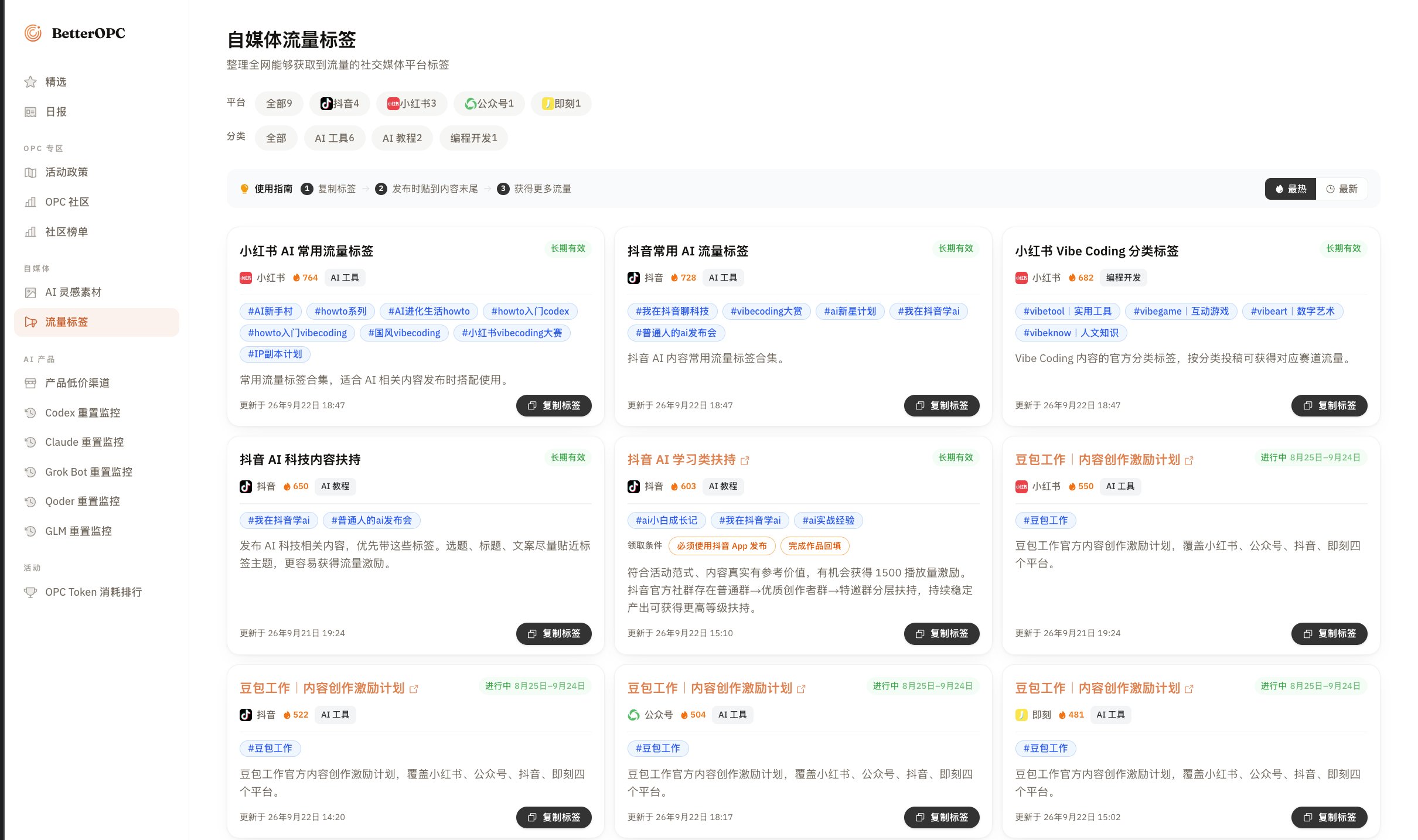
Task: Click the #IP副本计划 tag
Action: 275,354
